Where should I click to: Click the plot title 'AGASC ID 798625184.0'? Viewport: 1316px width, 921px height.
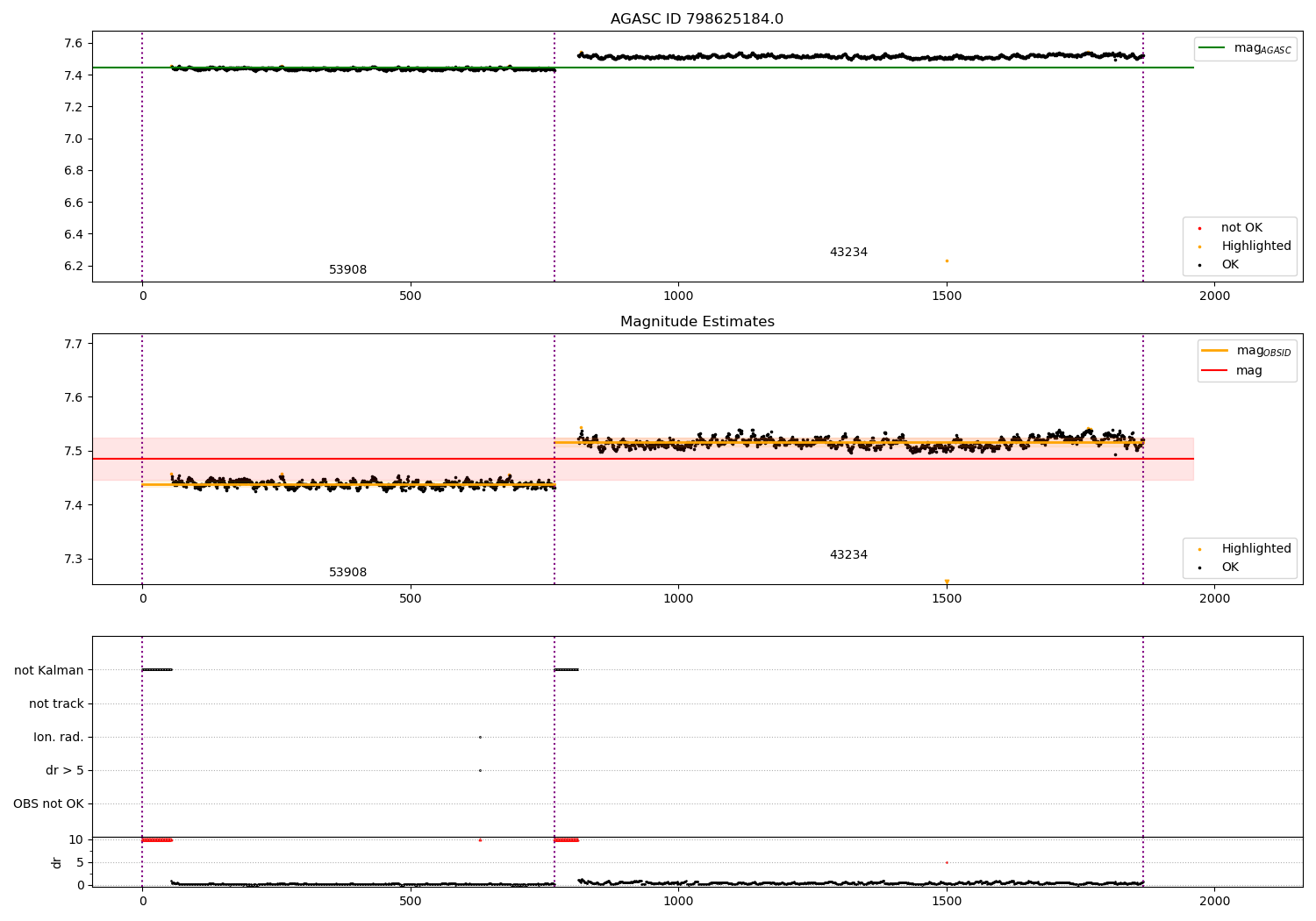[697, 19]
